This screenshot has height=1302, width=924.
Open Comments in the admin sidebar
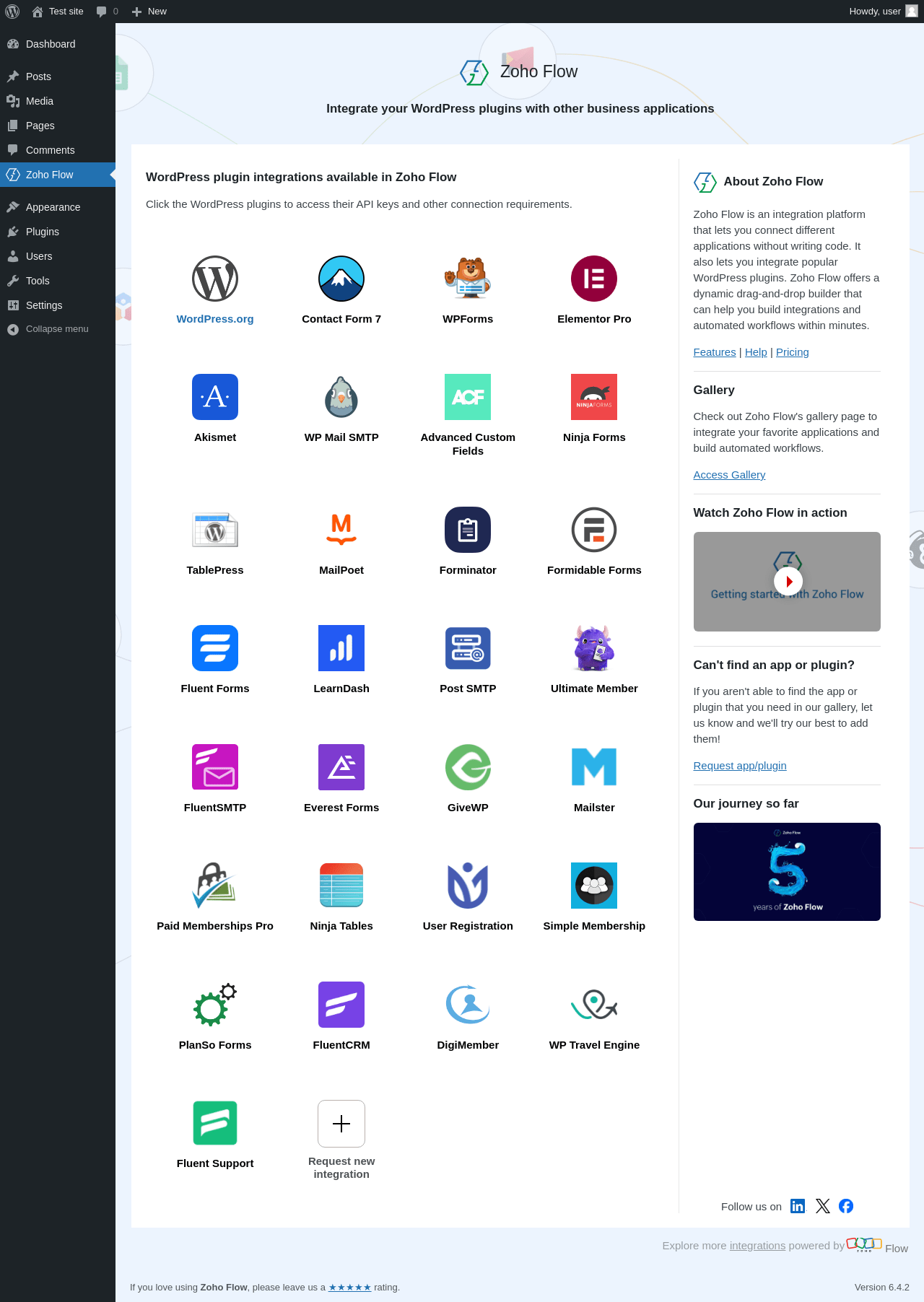pos(58,150)
